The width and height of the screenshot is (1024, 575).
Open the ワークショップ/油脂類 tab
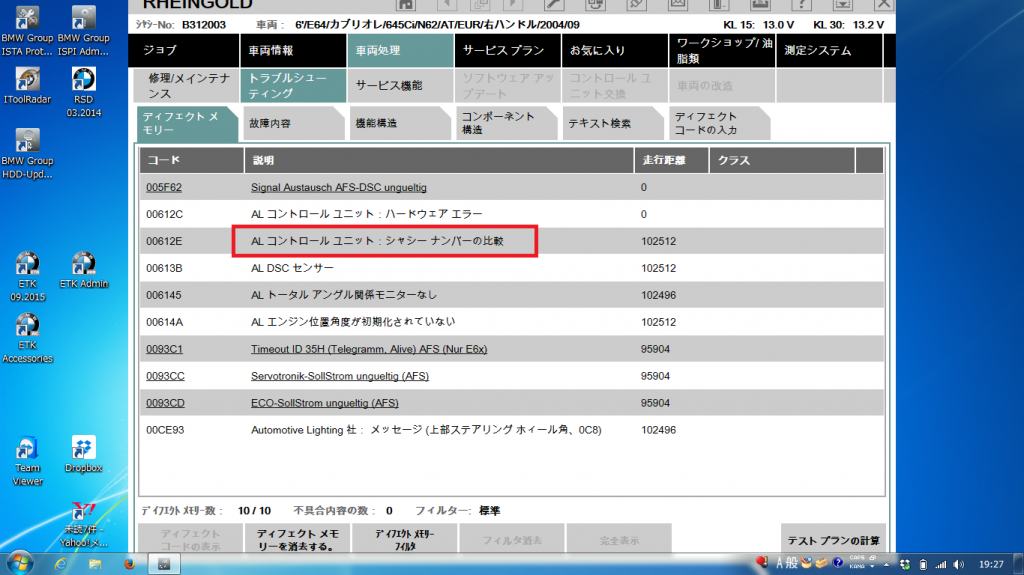pyautogui.click(x=722, y=50)
